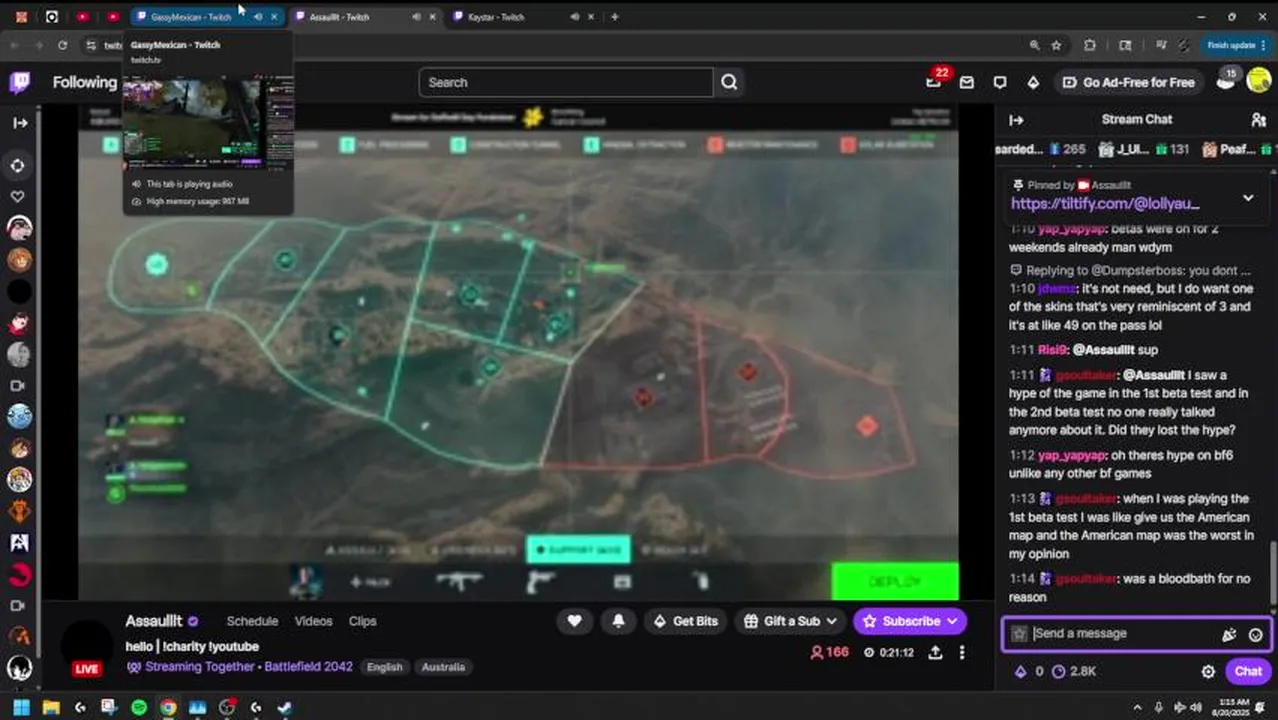Open Gift a Sub dropdown
This screenshot has height=720, width=1278.
coord(790,621)
